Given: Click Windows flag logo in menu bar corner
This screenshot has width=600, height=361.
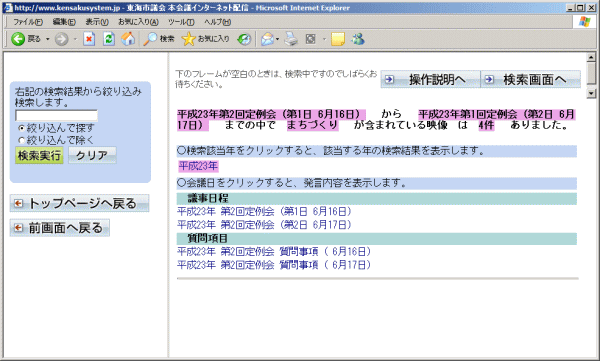Looking at the screenshot, I should point(584,22).
